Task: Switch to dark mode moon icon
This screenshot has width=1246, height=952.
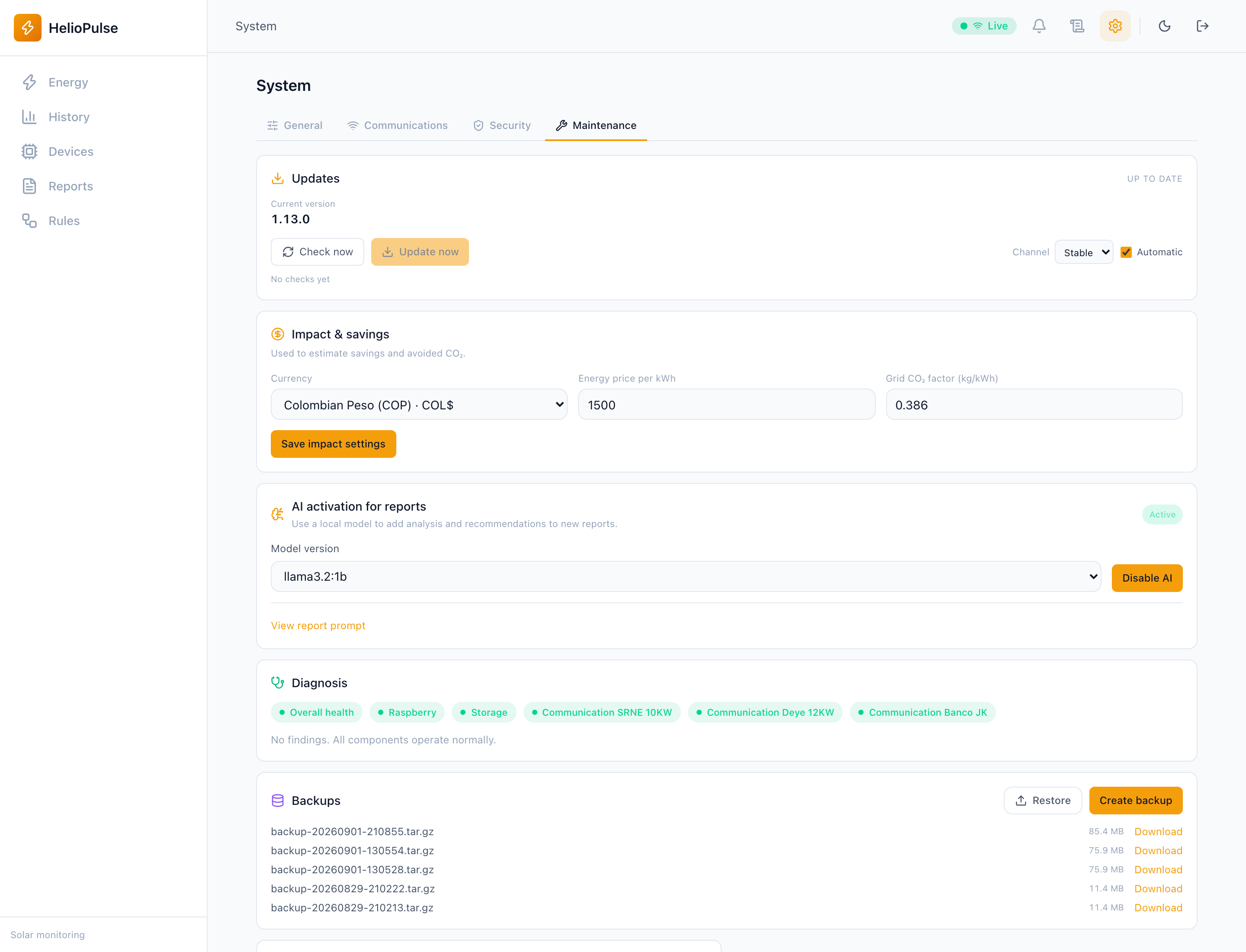Action: pyautogui.click(x=1164, y=26)
